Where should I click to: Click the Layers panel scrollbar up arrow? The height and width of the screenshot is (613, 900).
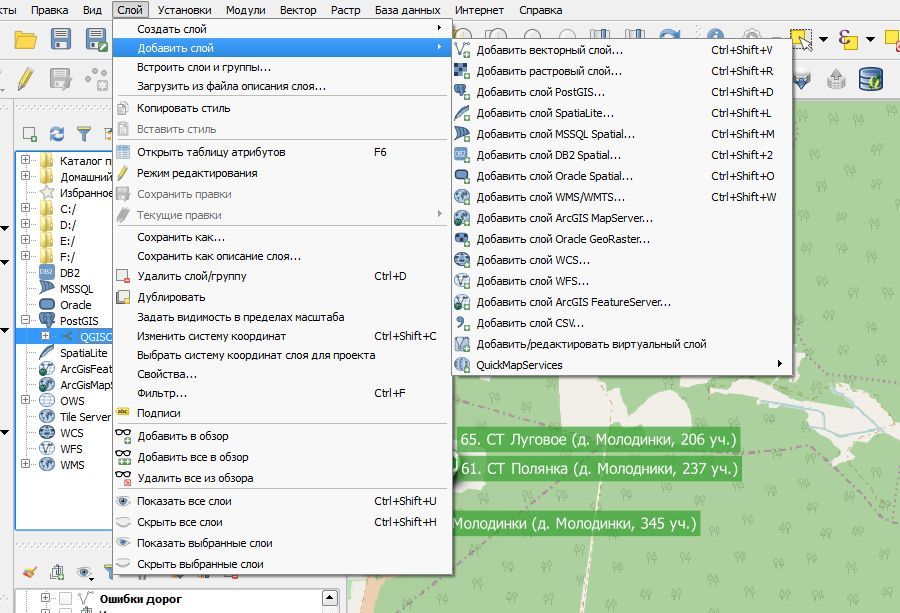point(329,597)
